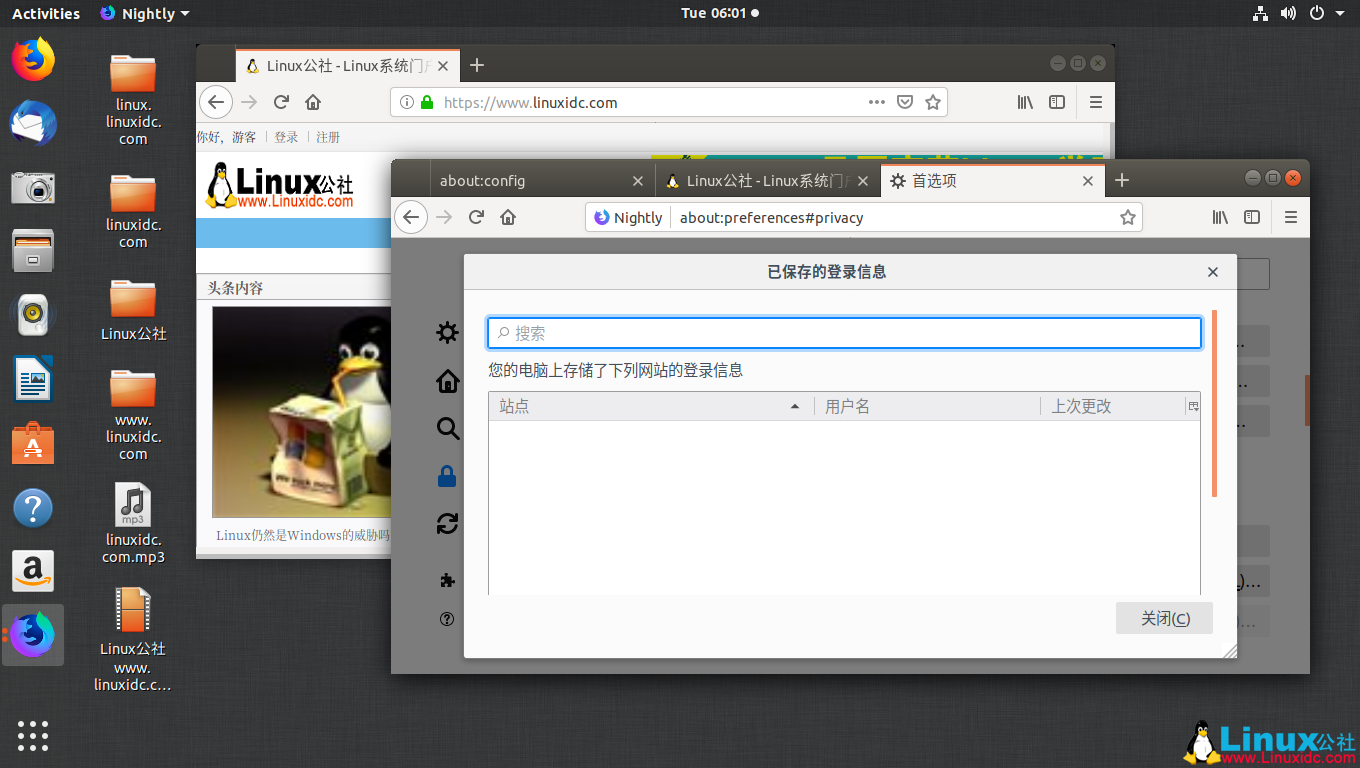1360x768 pixels.
Task: Click 登录 link on Linux公社 page
Action: (x=286, y=137)
